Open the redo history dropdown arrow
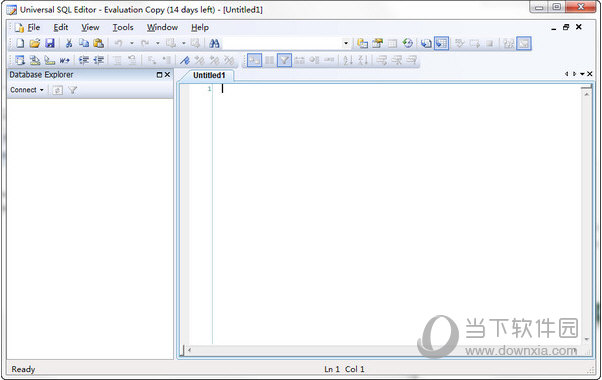 [x=157, y=43]
